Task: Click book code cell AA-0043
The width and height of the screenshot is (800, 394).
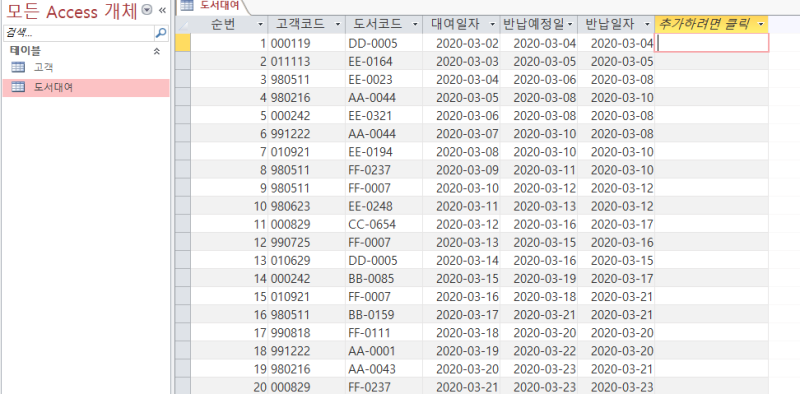Action: click(x=384, y=370)
